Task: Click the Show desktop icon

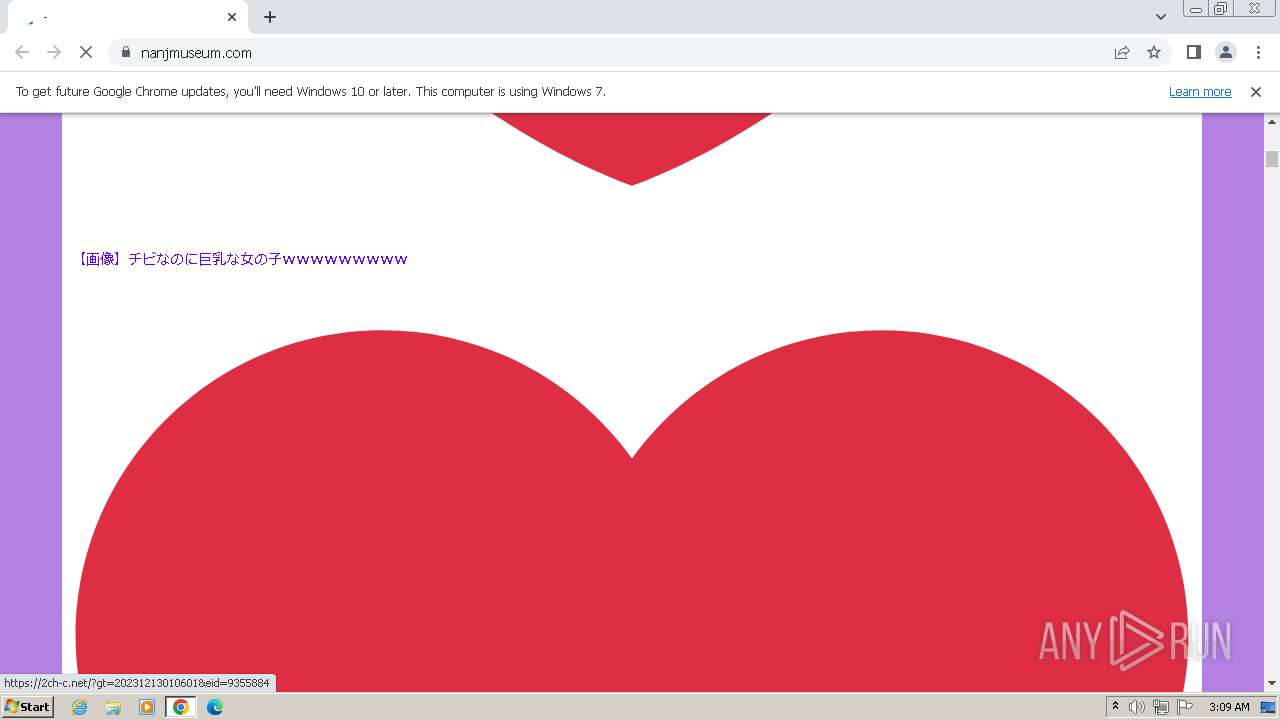Action: pos(1269,707)
